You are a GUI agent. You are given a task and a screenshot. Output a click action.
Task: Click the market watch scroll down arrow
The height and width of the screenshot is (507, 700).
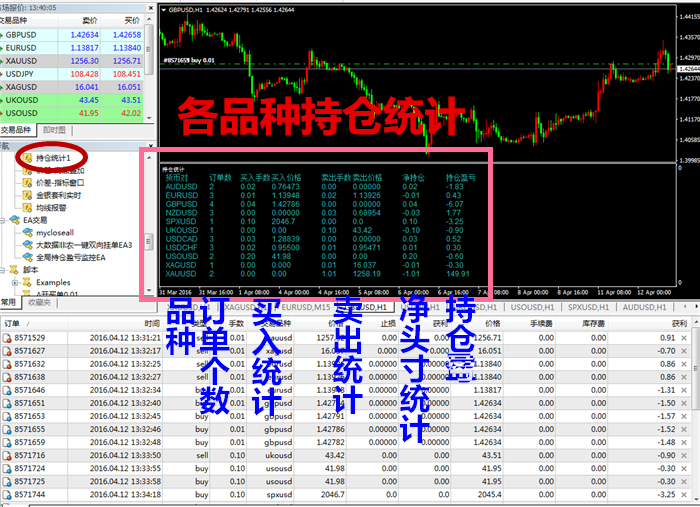[x=149, y=118]
